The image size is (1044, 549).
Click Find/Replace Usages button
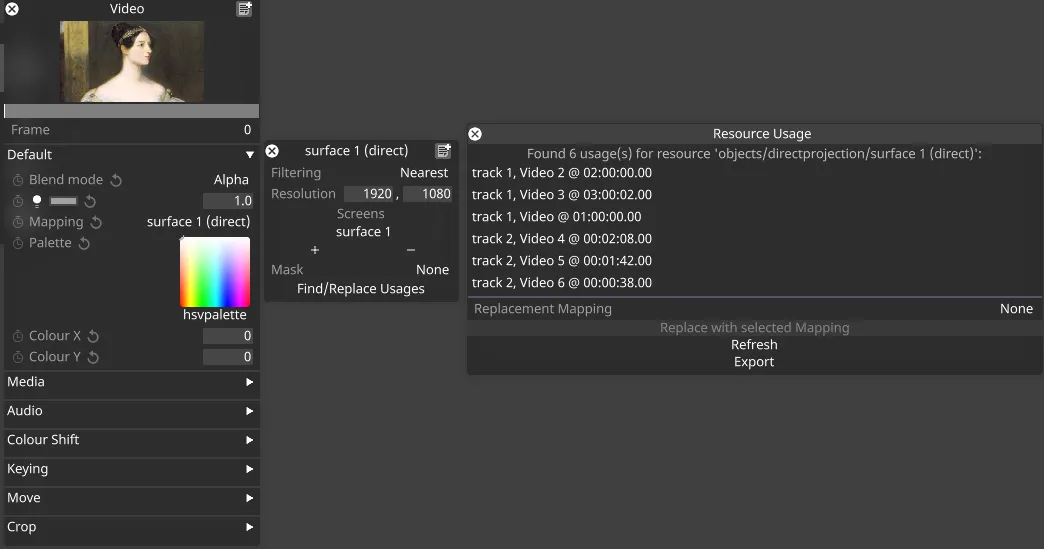(361, 289)
